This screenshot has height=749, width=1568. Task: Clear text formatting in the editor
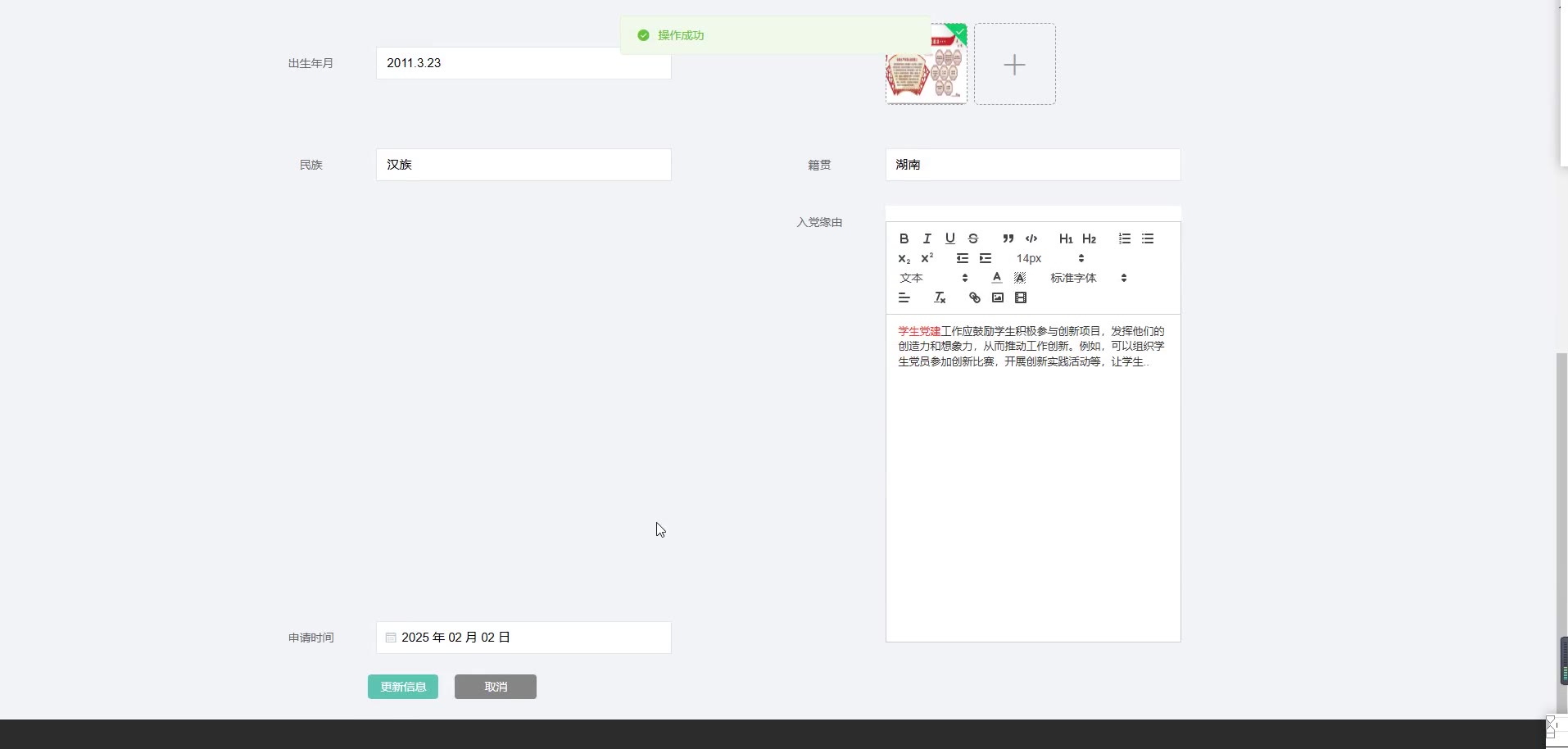[940, 297]
